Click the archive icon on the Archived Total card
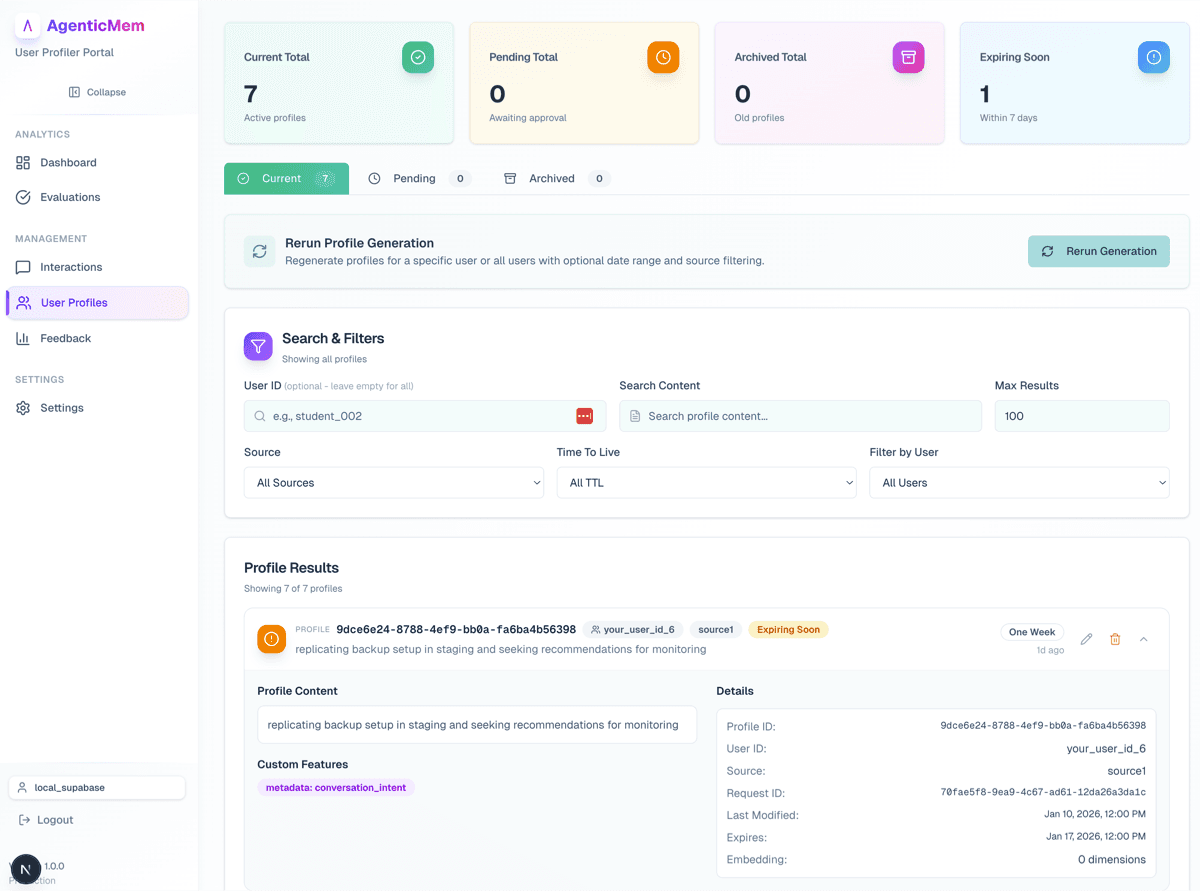 (x=908, y=57)
